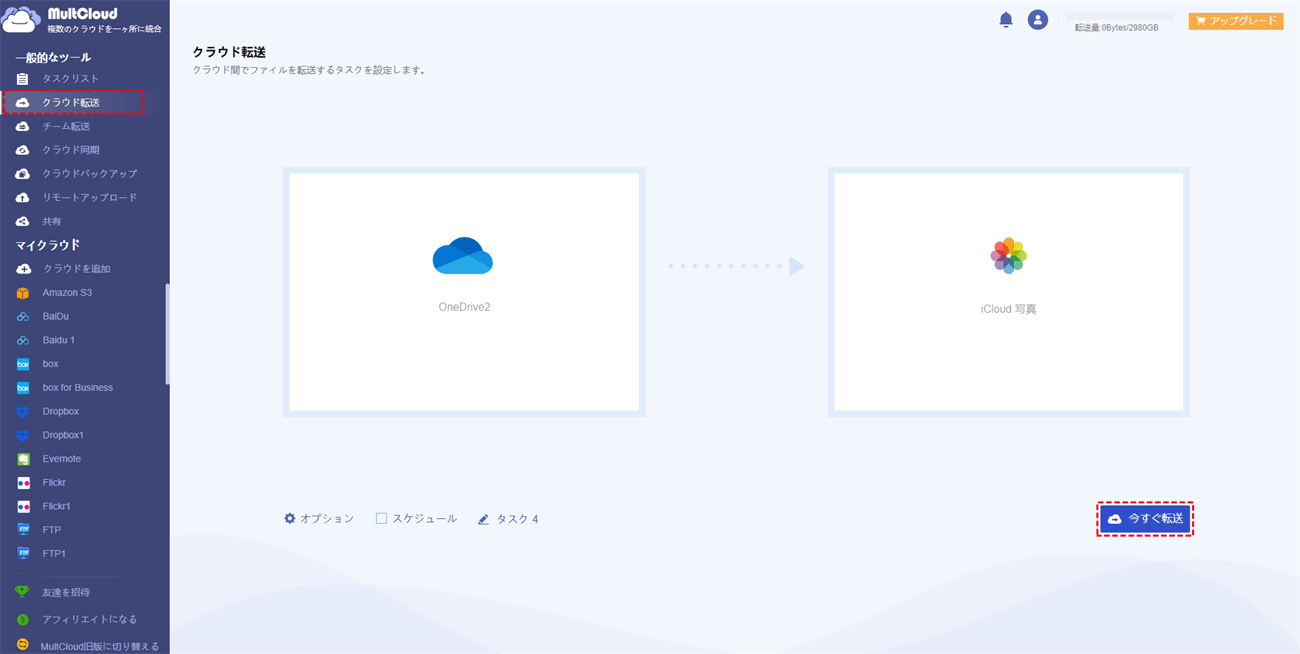The image size is (1300, 654).
Task: Click the クラウド転送 page heading
Action: 229,52
